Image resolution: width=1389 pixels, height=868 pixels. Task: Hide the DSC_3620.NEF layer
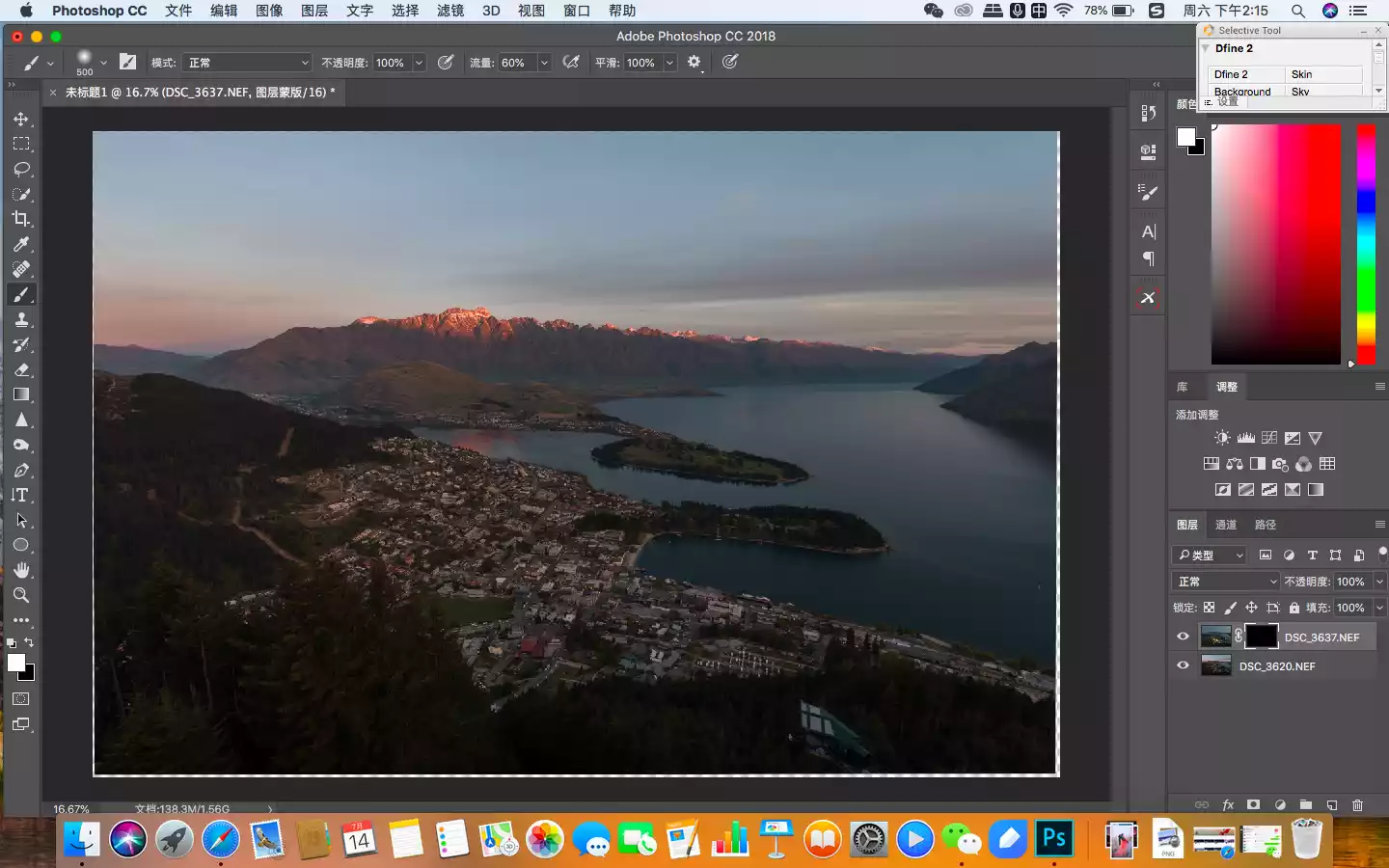pos(1183,665)
